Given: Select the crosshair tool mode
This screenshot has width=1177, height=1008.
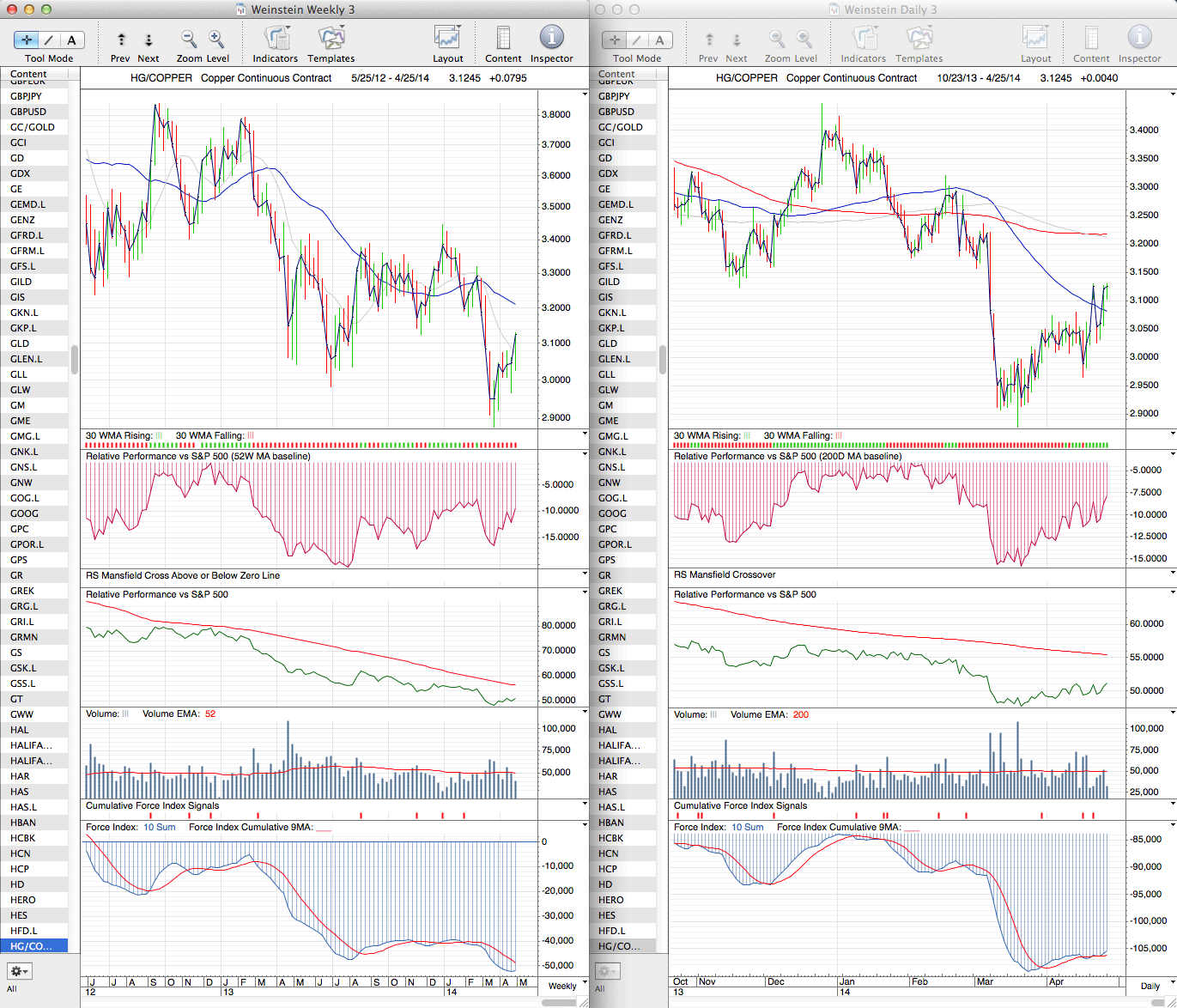Looking at the screenshot, I should 27,39.
